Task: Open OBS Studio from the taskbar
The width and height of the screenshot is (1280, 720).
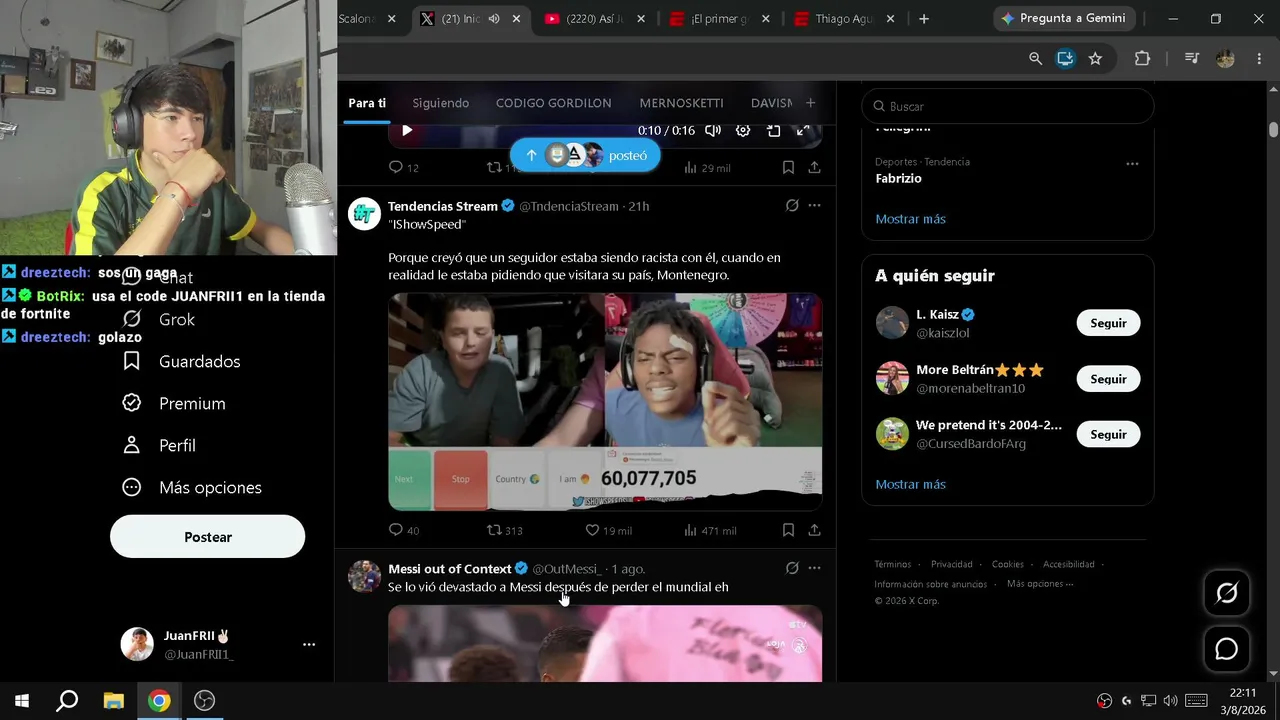Action: 204,700
